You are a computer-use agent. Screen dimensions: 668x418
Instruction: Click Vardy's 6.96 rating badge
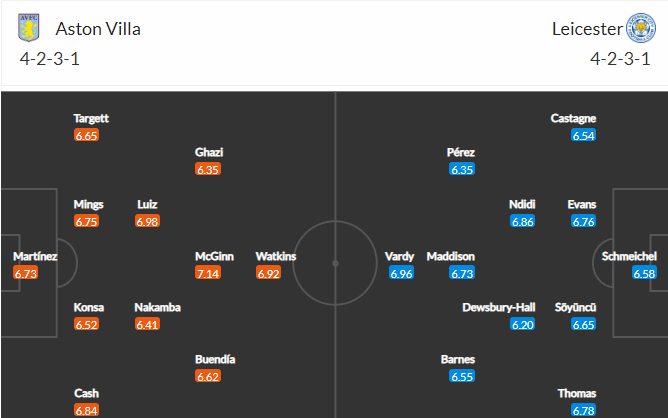401,273
